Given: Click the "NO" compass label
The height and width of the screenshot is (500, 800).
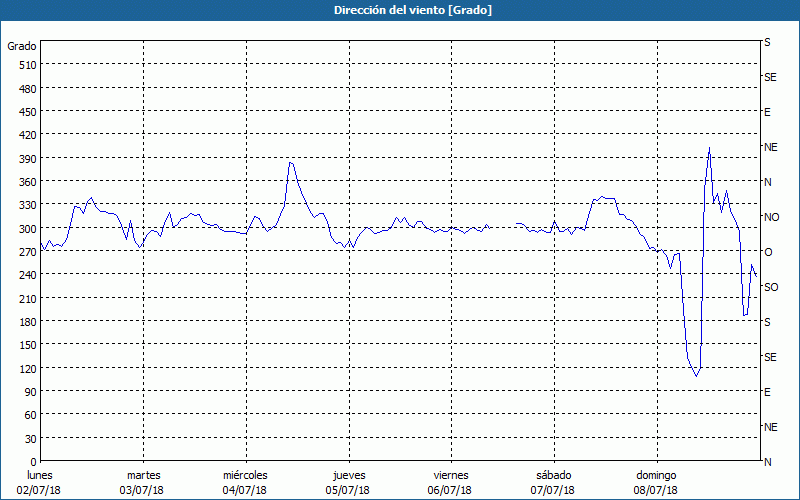Looking at the screenshot, I should click(772, 217).
